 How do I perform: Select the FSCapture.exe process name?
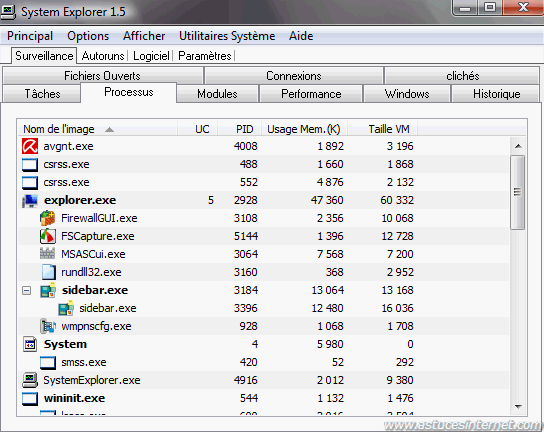[x=97, y=236]
